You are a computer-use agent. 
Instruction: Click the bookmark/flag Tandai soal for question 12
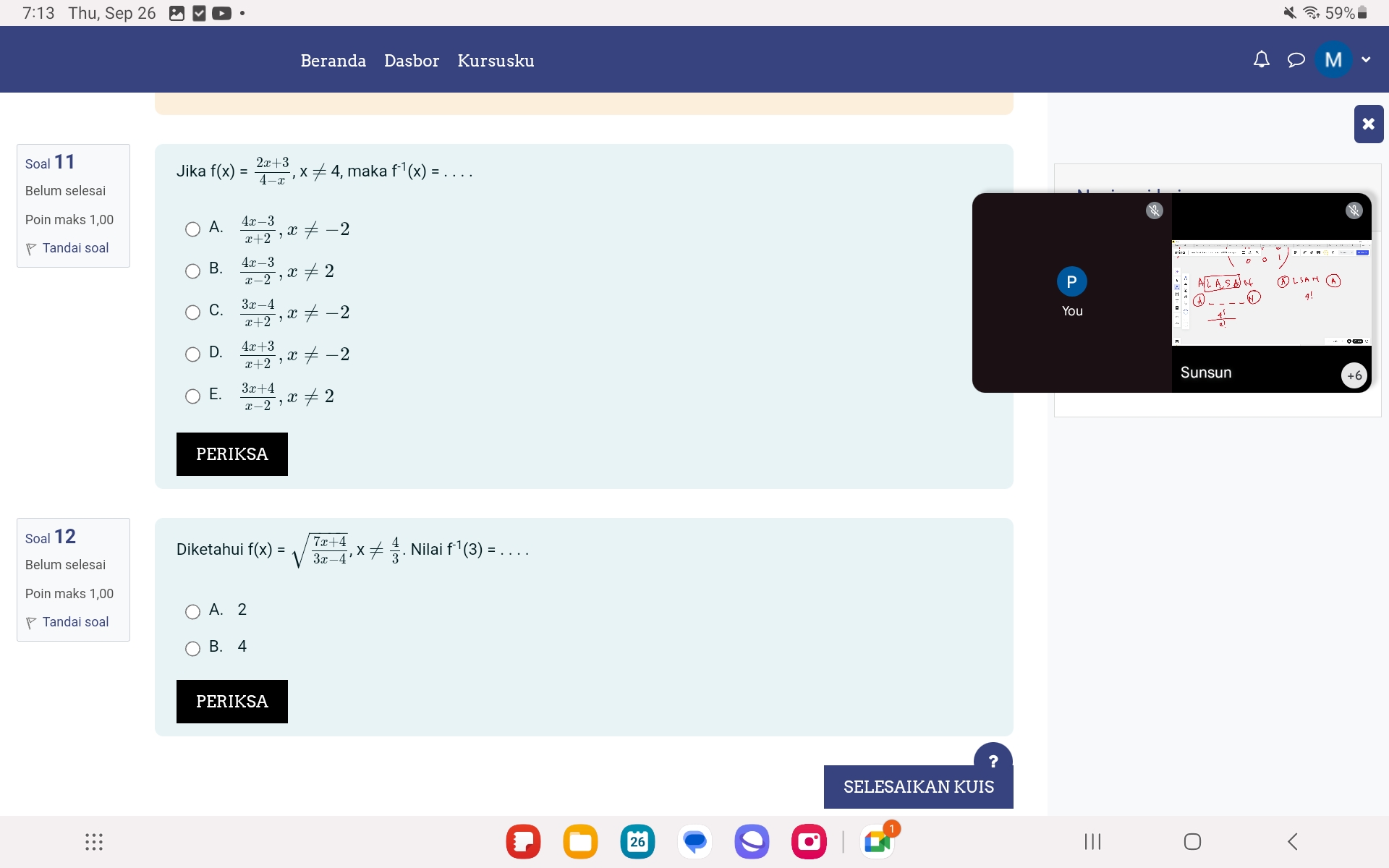click(x=68, y=620)
